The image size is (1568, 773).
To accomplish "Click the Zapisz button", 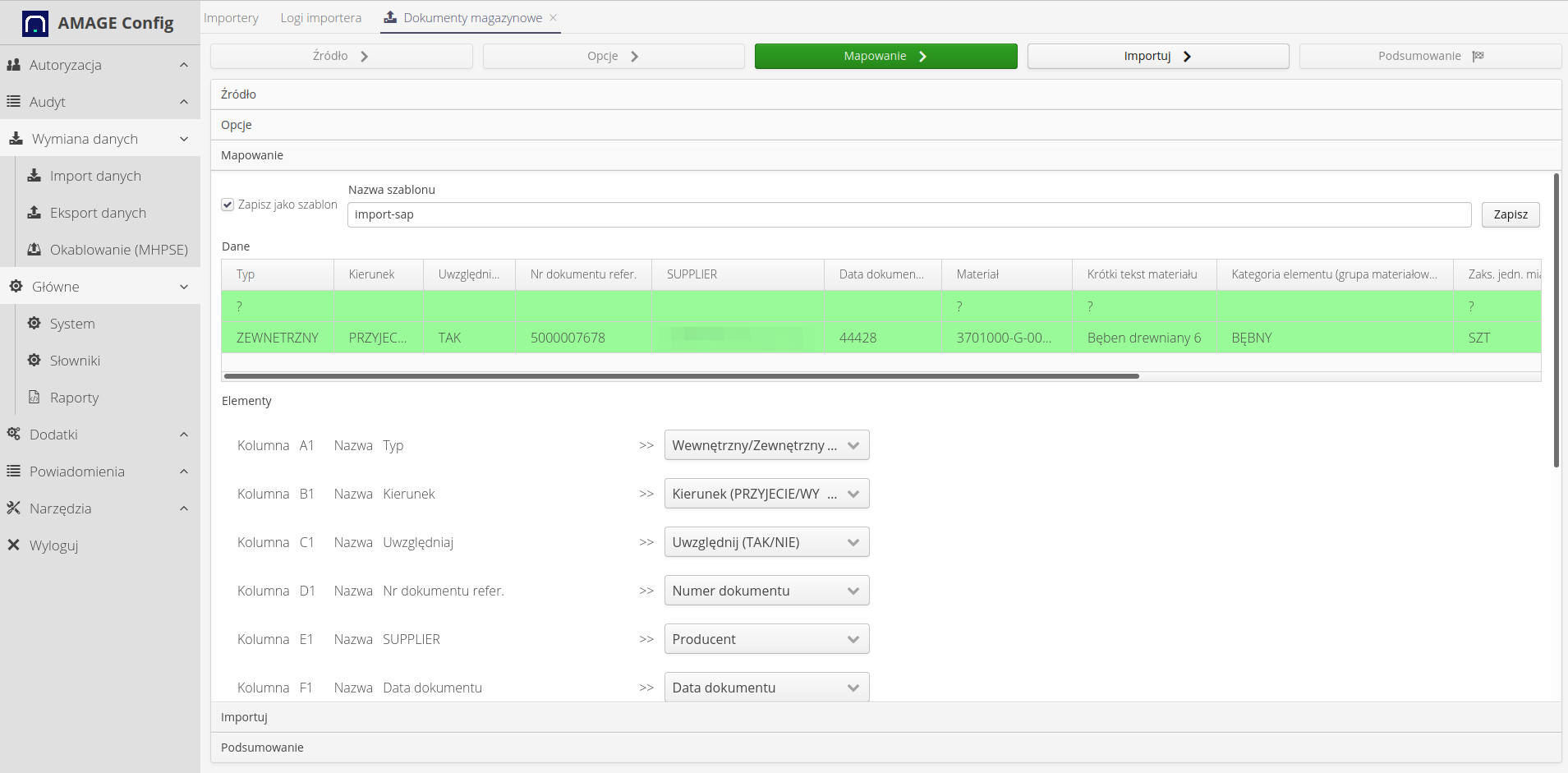I will coord(1510,214).
